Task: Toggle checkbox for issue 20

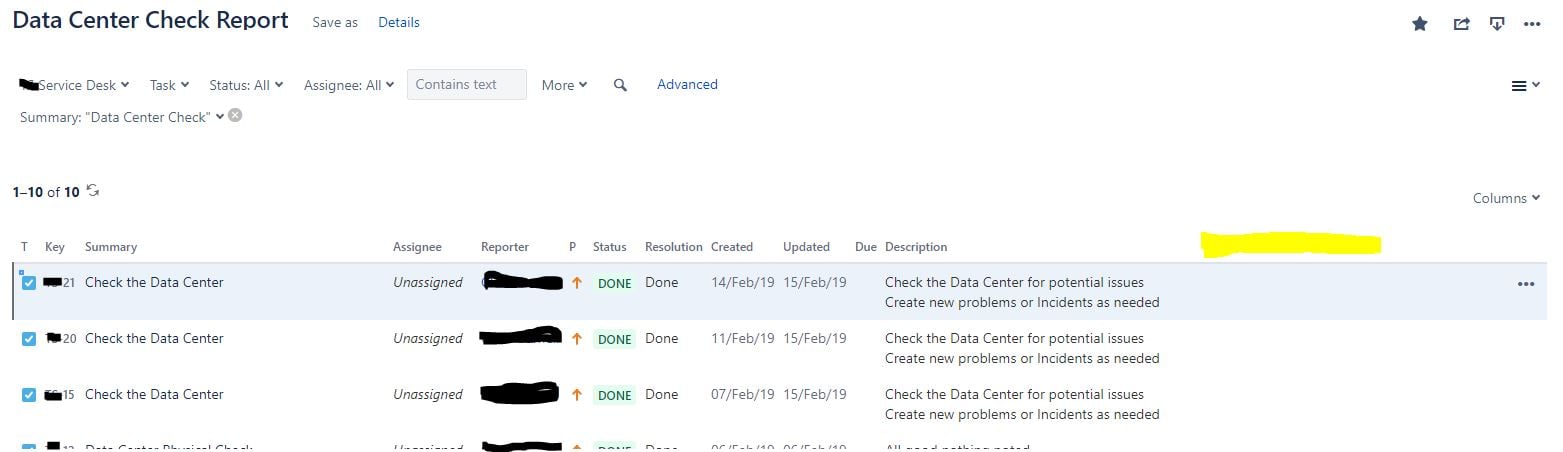Action: 29,339
